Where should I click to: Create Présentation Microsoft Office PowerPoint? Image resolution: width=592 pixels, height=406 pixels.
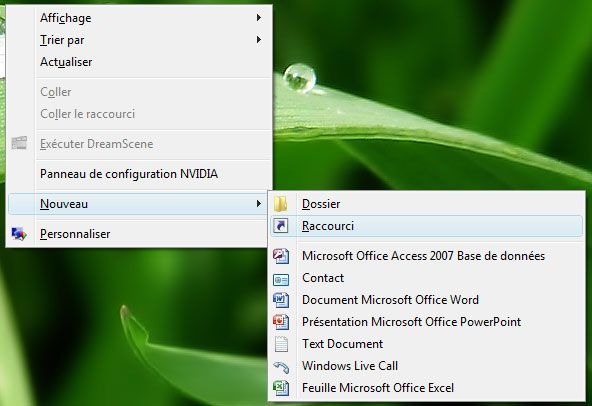click(427, 322)
